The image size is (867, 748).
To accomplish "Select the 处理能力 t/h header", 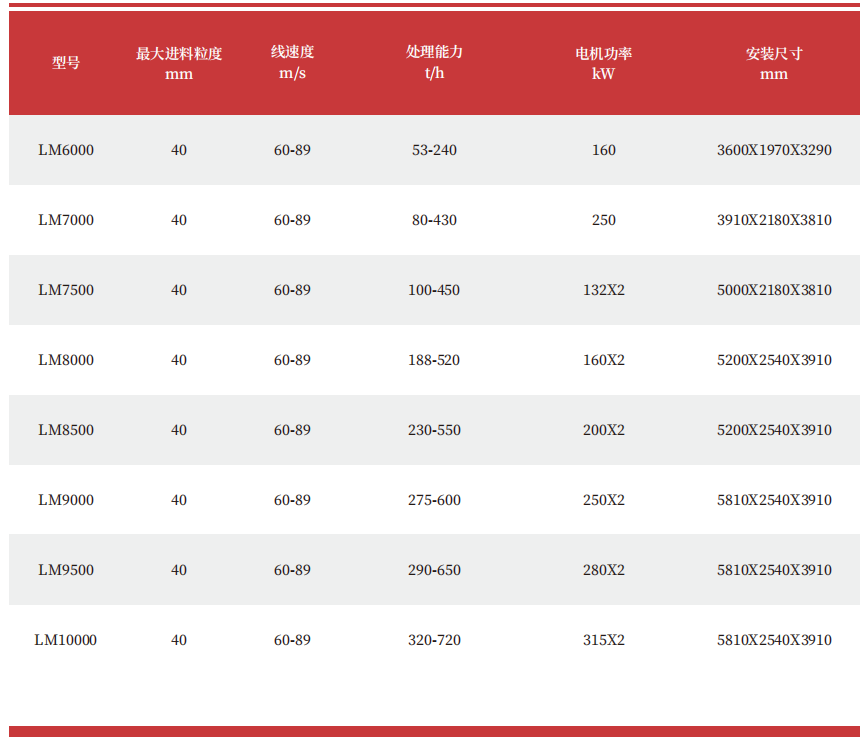I will pos(434,63).
